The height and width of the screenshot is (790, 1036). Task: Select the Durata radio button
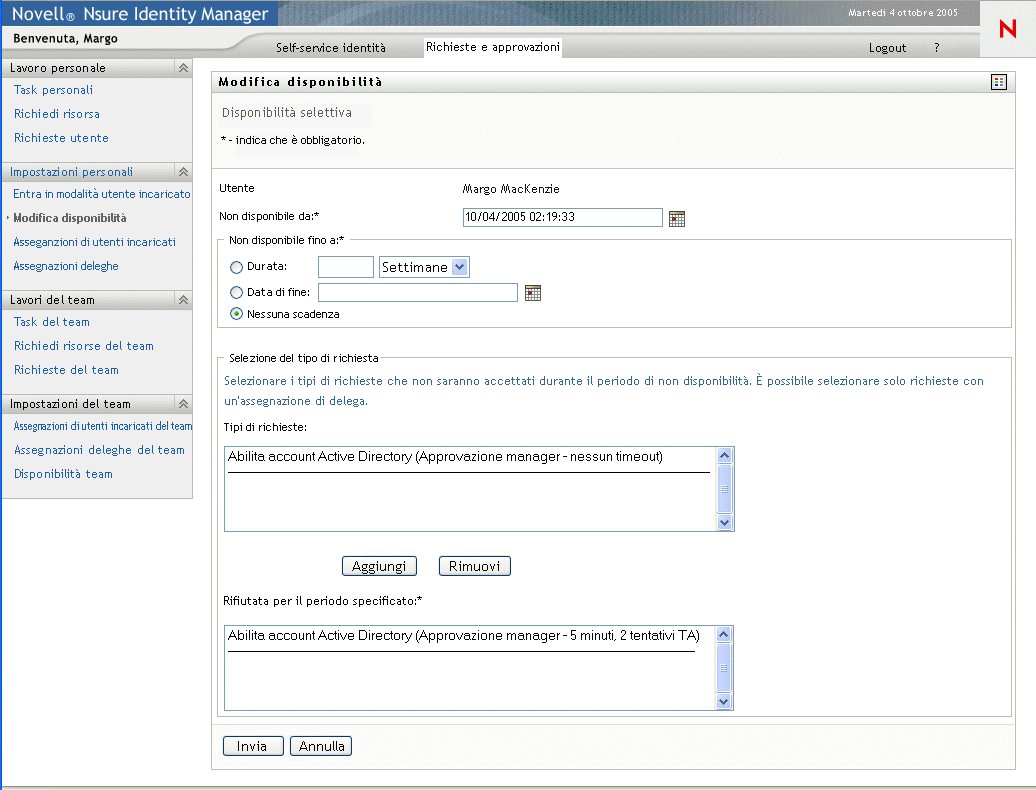click(236, 267)
